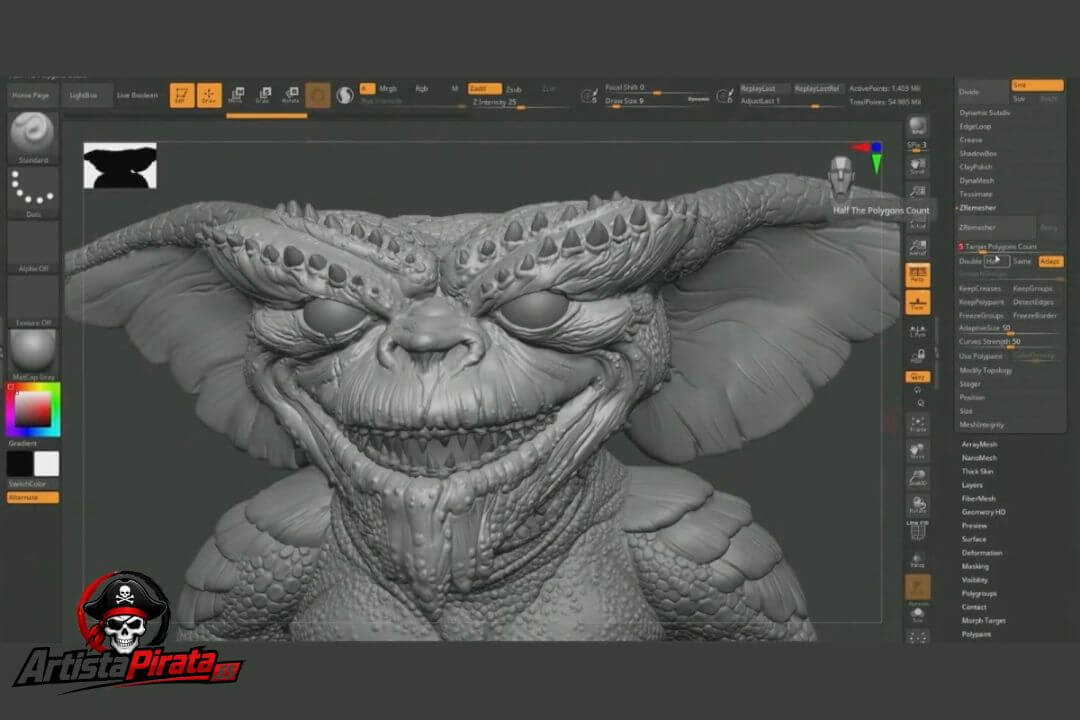The image size is (1080, 720).
Task: Click the Live Boolean button
Action: tap(137, 95)
